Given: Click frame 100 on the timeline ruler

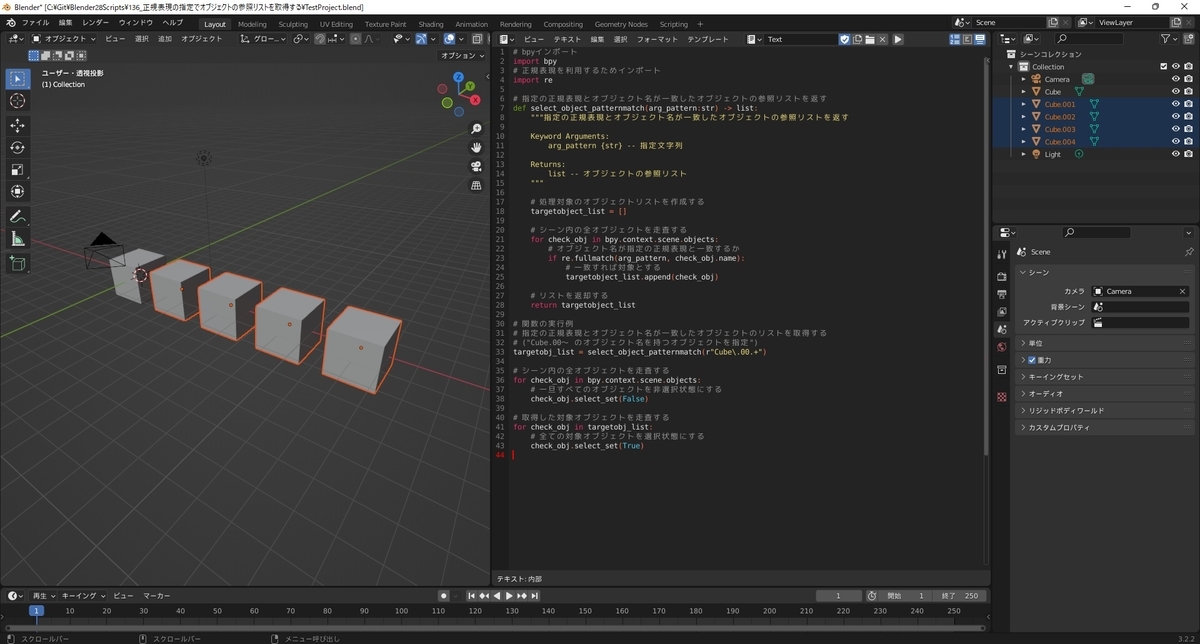Looking at the screenshot, I should pos(400,610).
